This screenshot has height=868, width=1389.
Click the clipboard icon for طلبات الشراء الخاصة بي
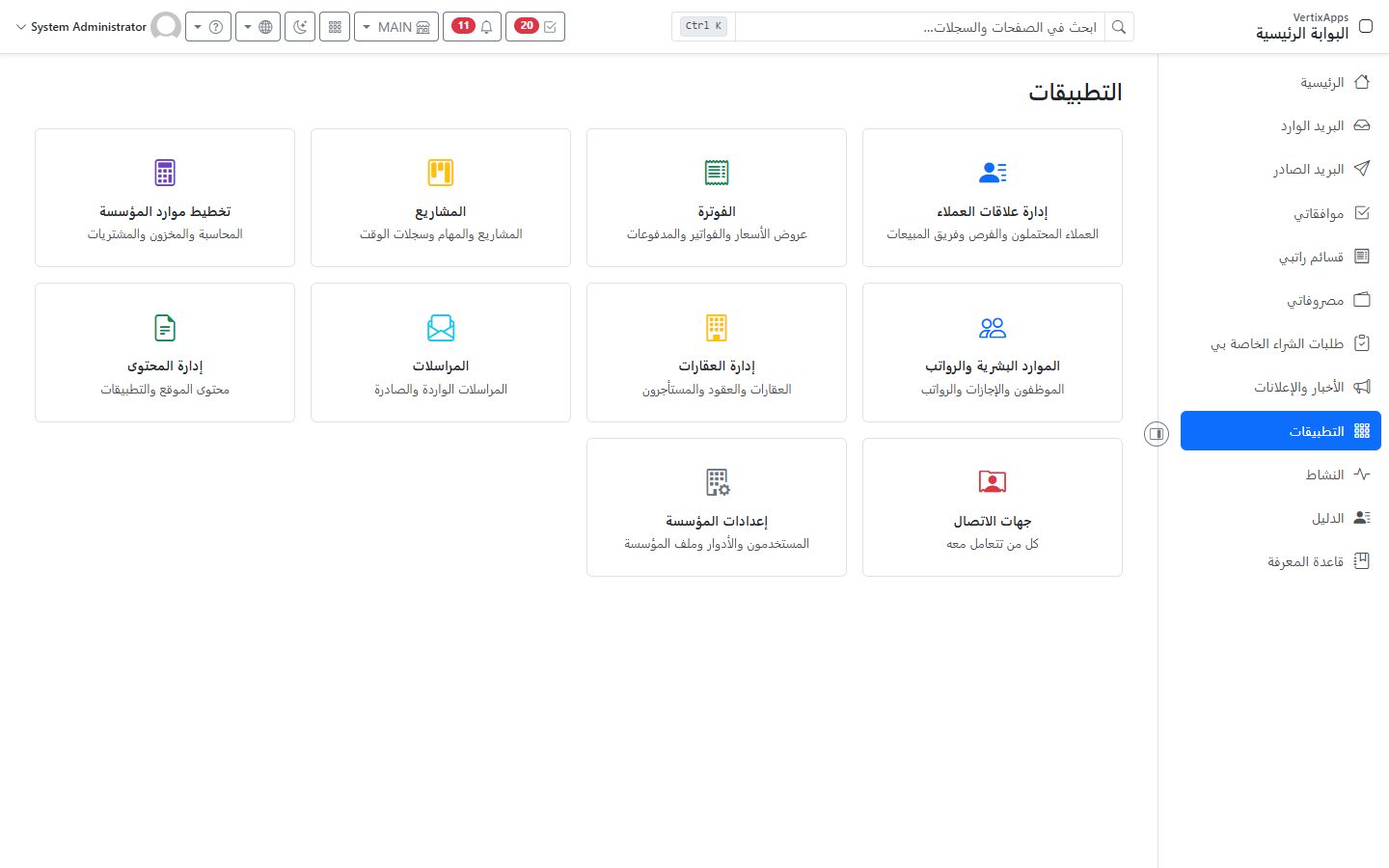[x=1362, y=343]
